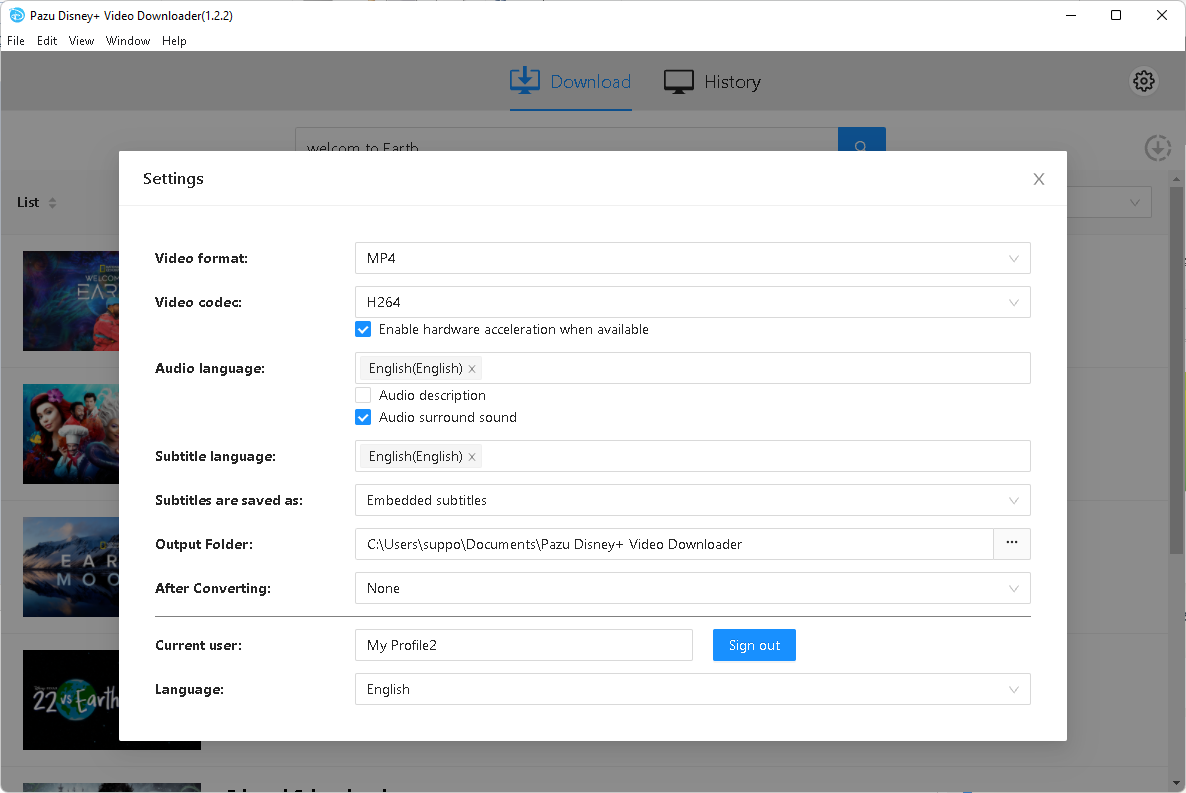
Task: Remove English tag from Audio language
Action: 472,369
